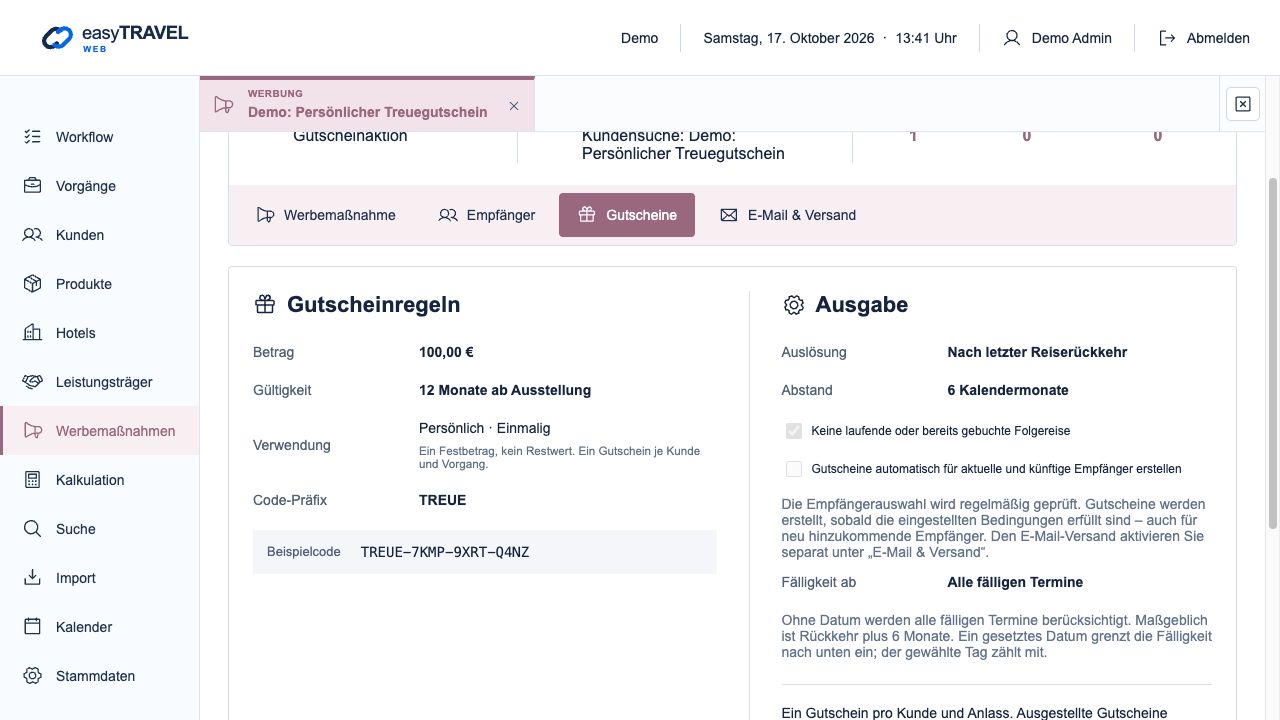This screenshot has width=1280, height=720.
Task: Click the Workflow checklist icon in sidebar
Action: click(x=33, y=137)
